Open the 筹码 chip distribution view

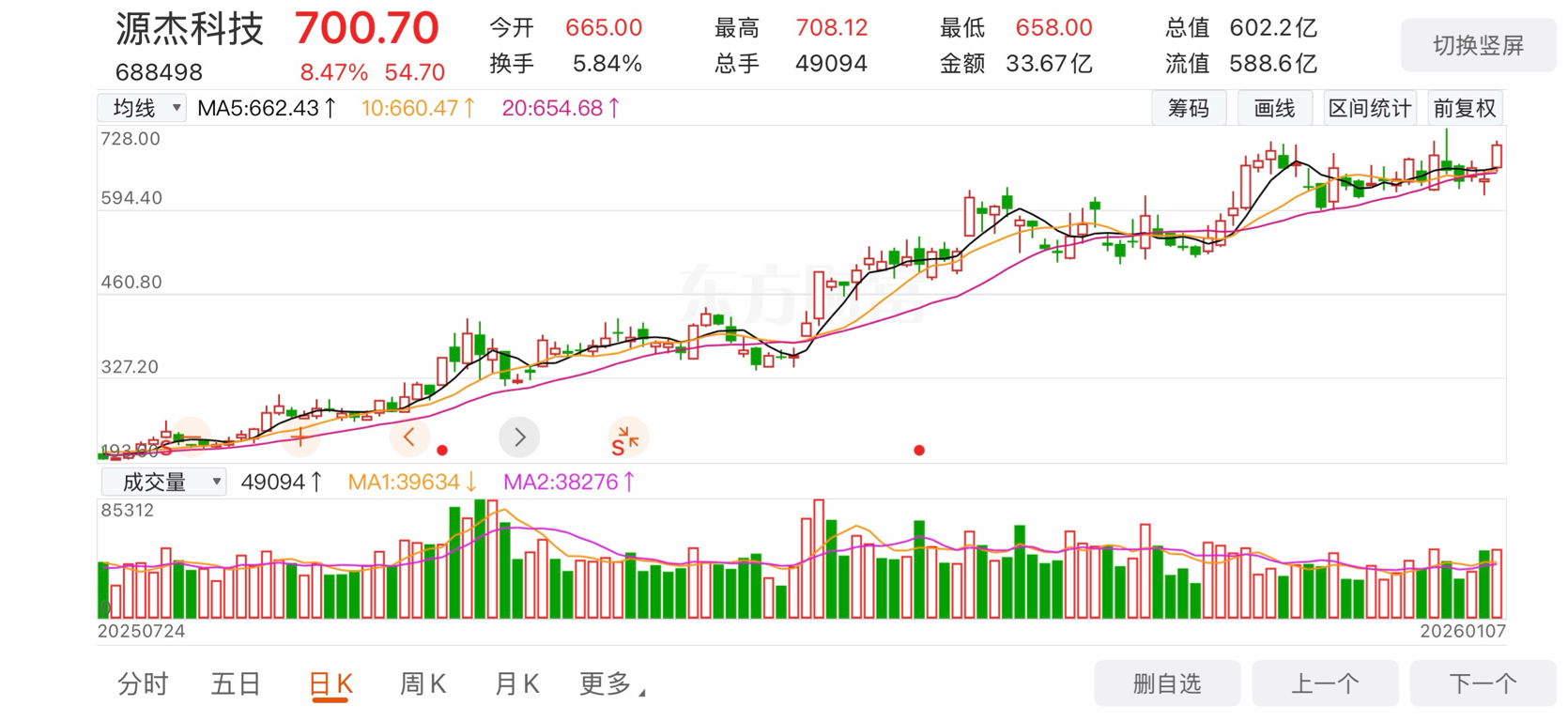(1189, 108)
